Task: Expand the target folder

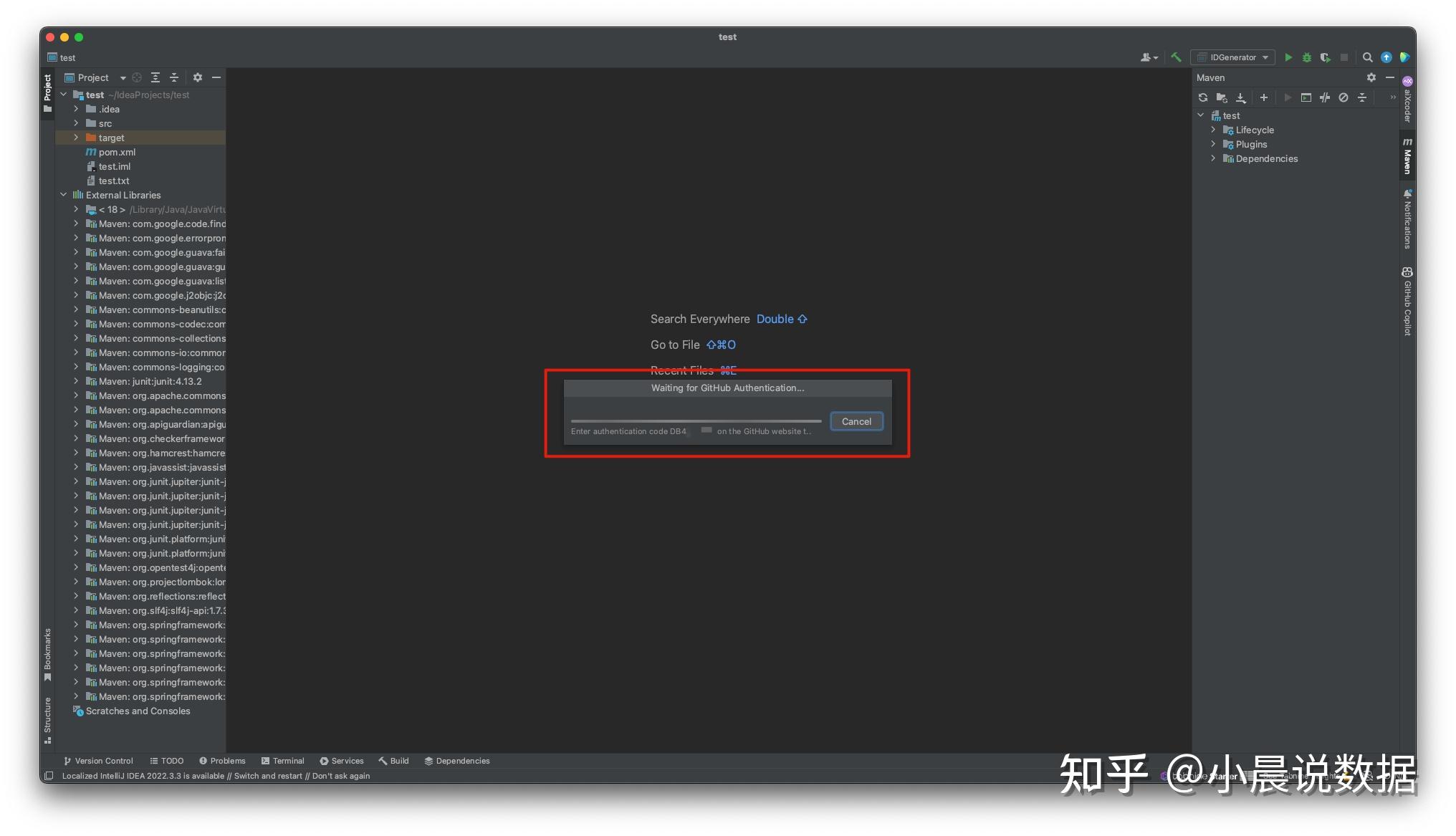Action: click(x=76, y=138)
